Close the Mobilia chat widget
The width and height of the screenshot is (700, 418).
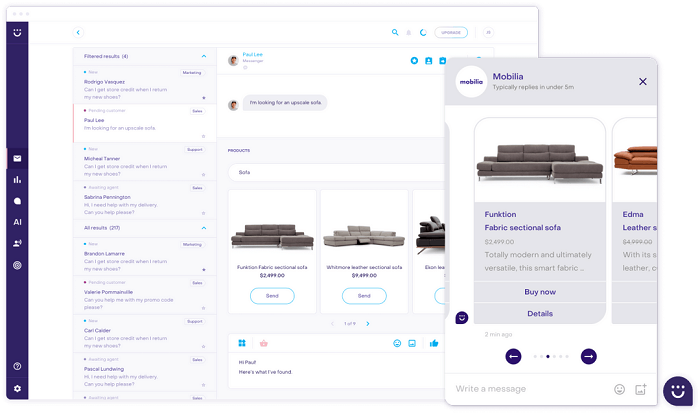(642, 82)
